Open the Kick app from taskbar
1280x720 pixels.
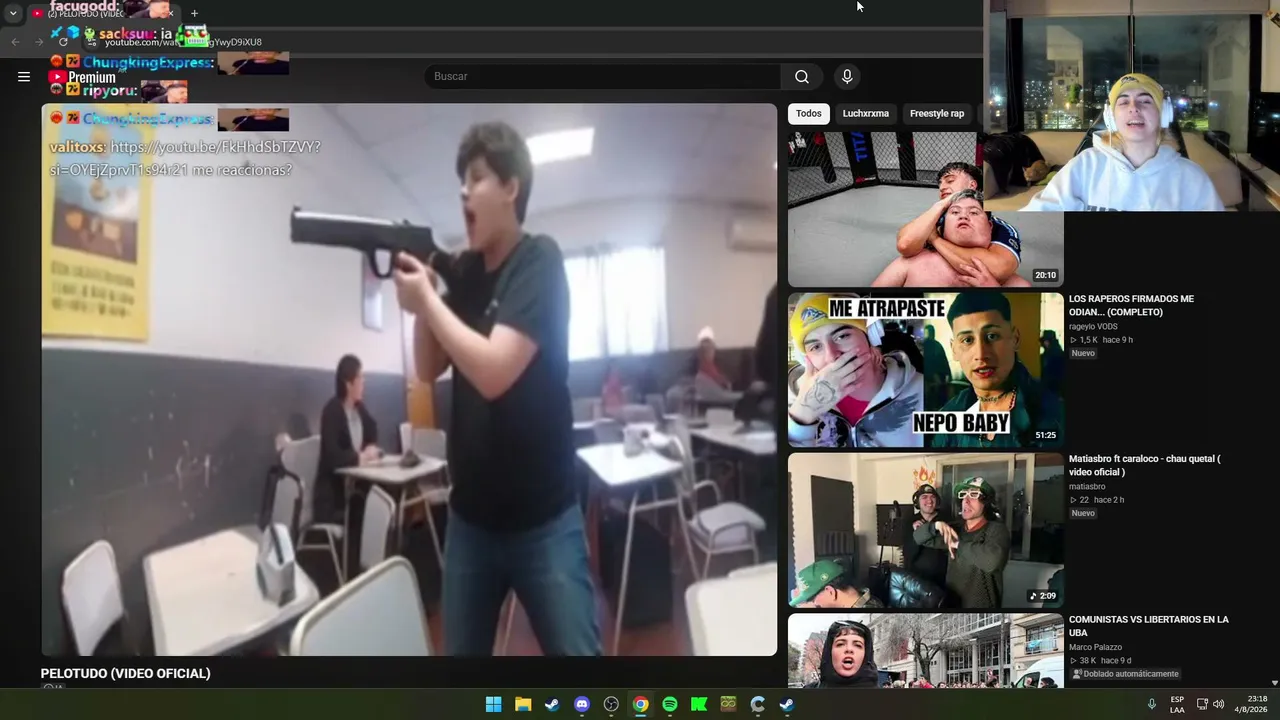point(699,704)
